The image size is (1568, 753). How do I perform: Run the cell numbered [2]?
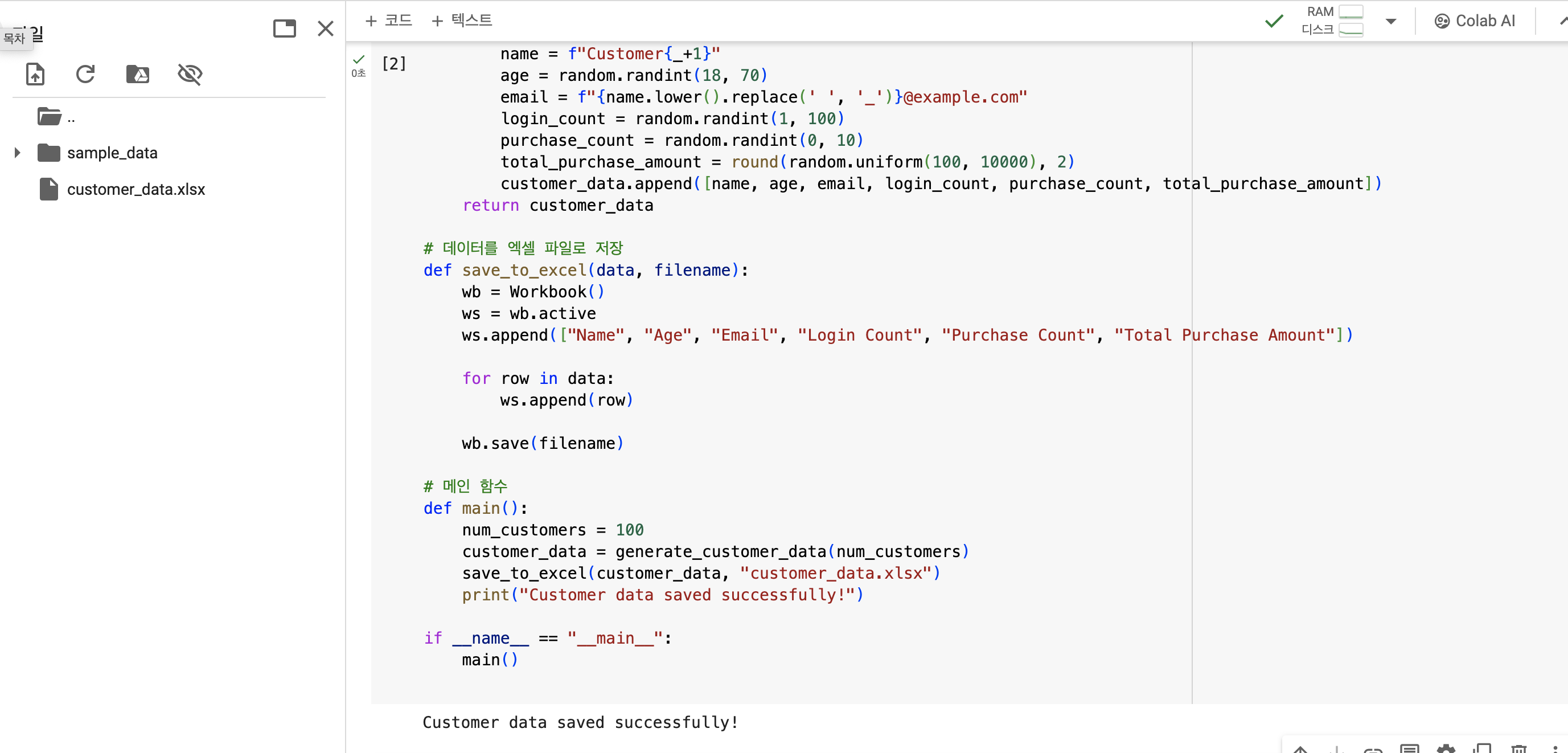click(x=394, y=63)
